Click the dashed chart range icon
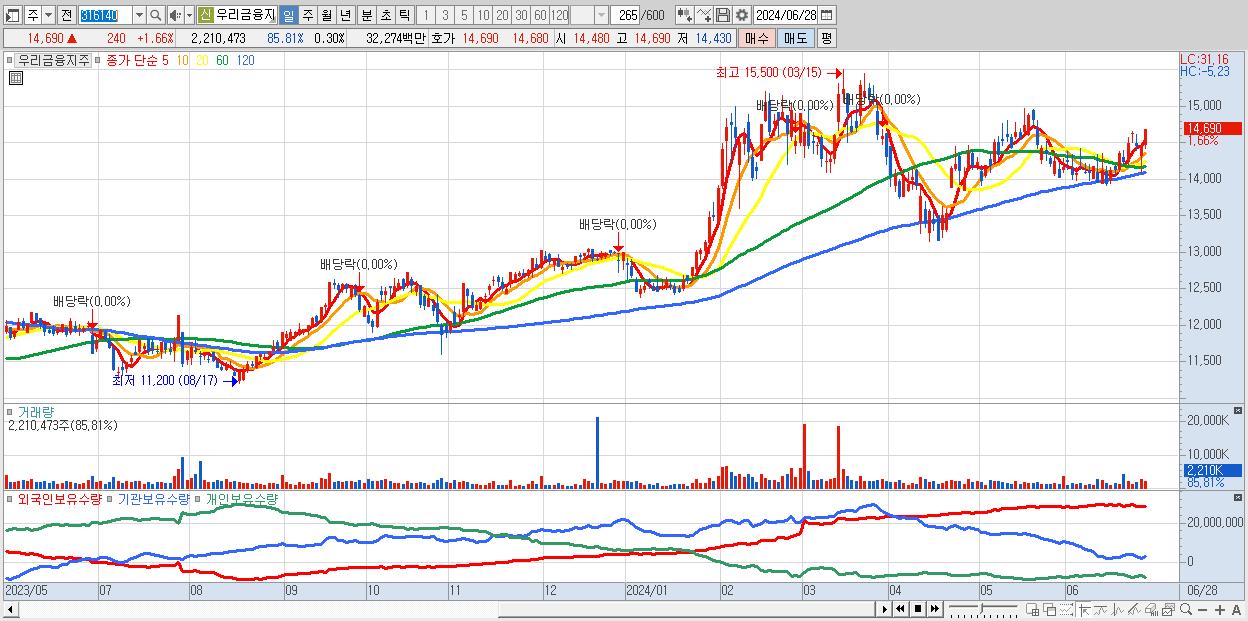The height and width of the screenshot is (621, 1248). click(1066, 610)
